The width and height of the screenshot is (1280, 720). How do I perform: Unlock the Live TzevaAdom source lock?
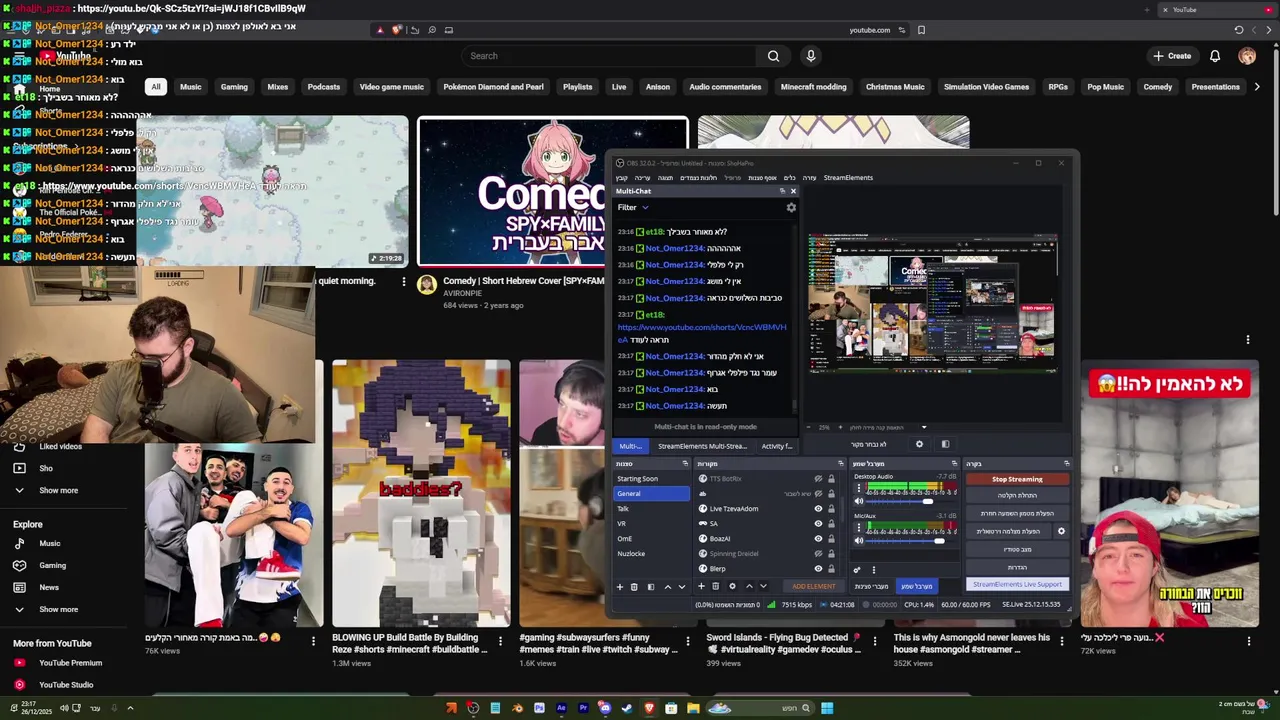pyautogui.click(x=831, y=508)
